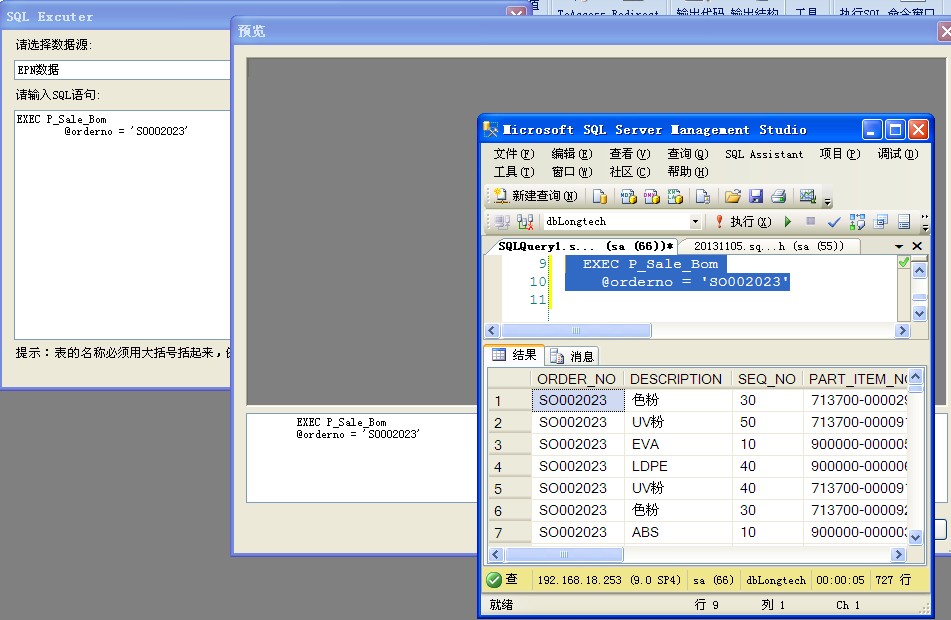951x620 pixels.
Task: Click the 727 行 row count status entry
Action: pyautogui.click(x=893, y=580)
